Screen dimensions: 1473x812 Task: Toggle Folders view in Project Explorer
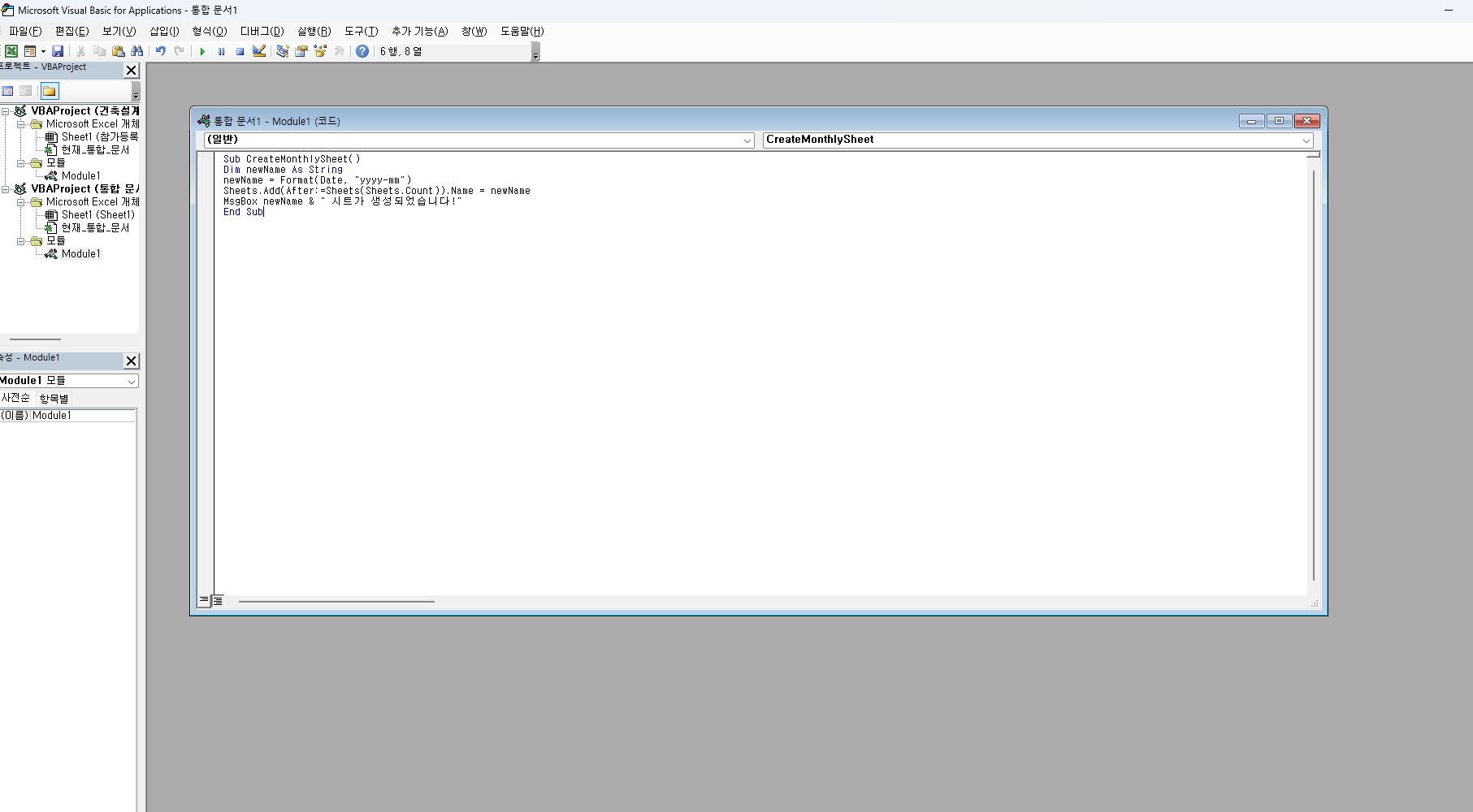[49, 90]
